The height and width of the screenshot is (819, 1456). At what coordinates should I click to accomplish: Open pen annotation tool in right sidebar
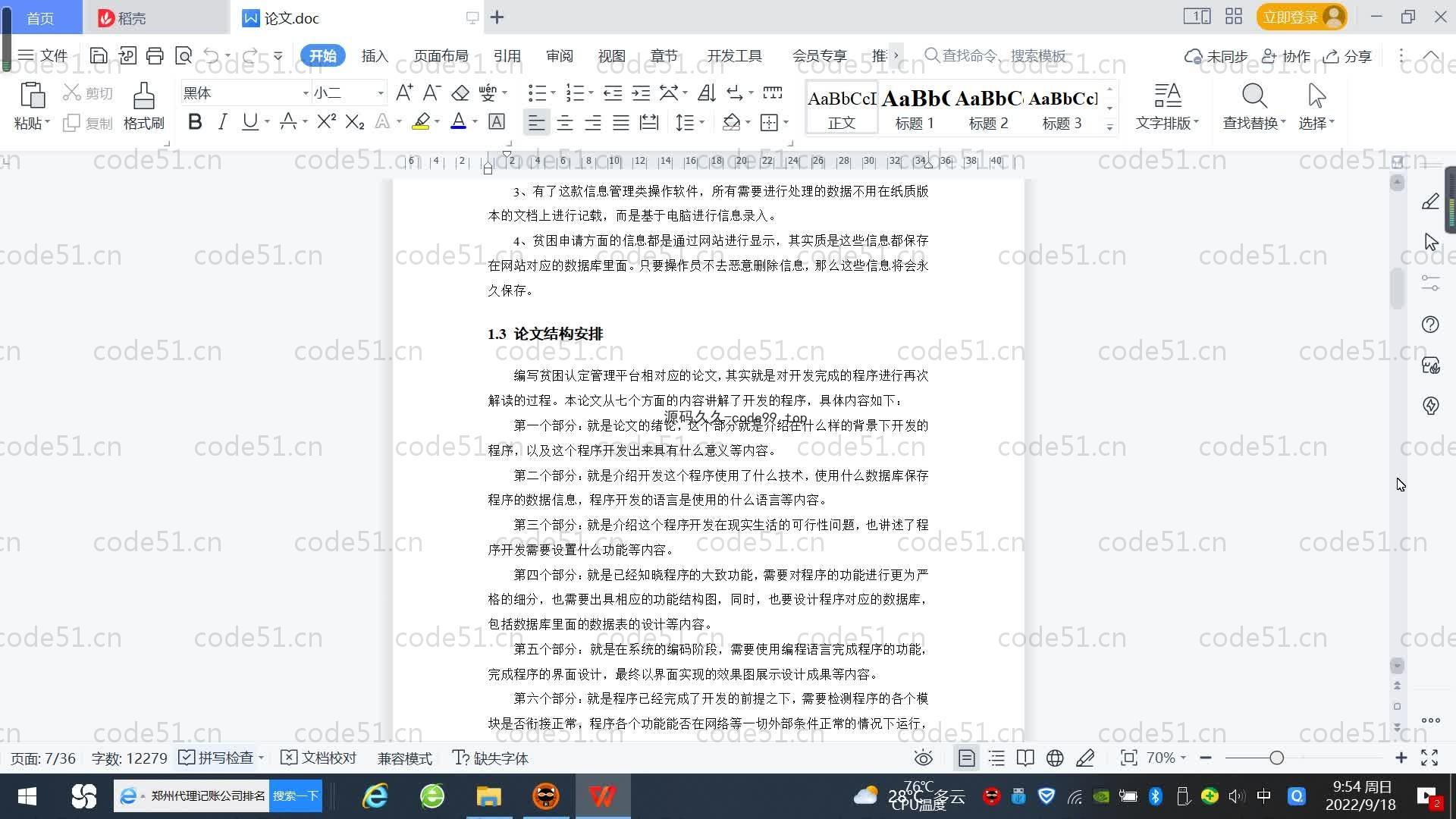click(x=1430, y=201)
